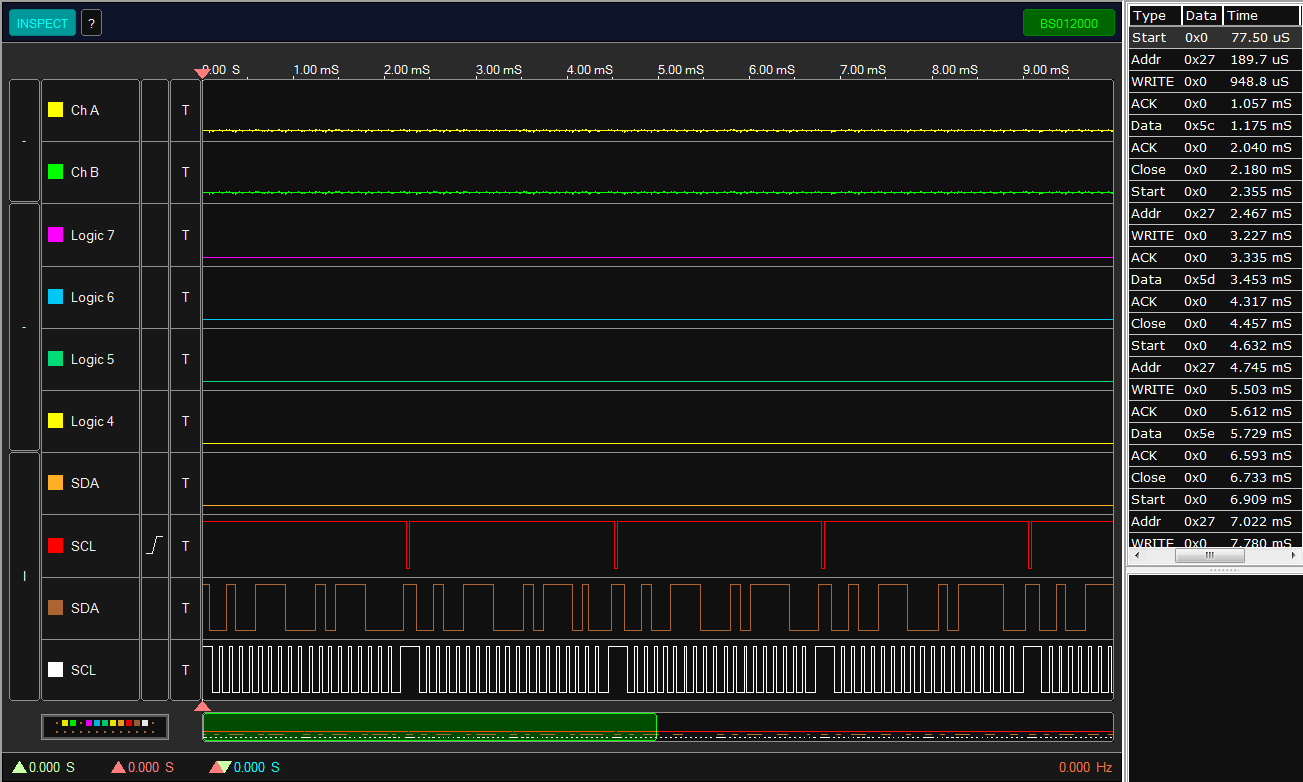Viewport: 1303px width, 782px height.
Task: Click the Type column header in packet table
Action: (x=1154, y=16)
